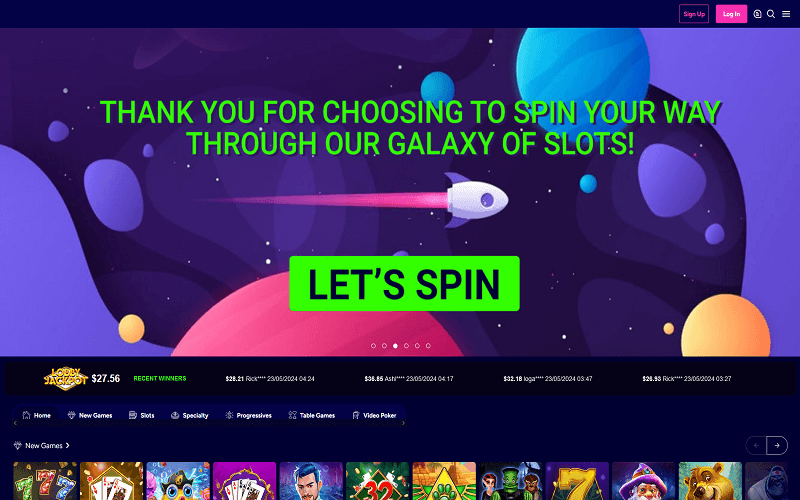The width and height of the screenshot is (800, 500).
Task: Click the document icon beside Log In
Action: pos(757,14)
